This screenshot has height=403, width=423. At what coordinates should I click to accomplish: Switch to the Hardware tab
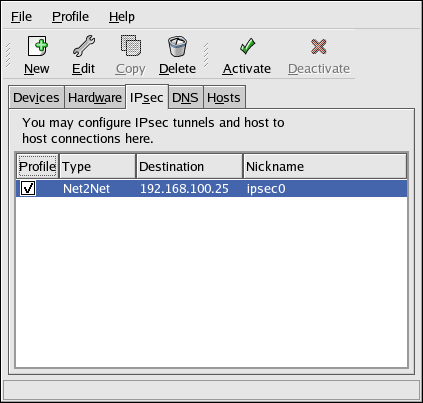pos(95,97)
